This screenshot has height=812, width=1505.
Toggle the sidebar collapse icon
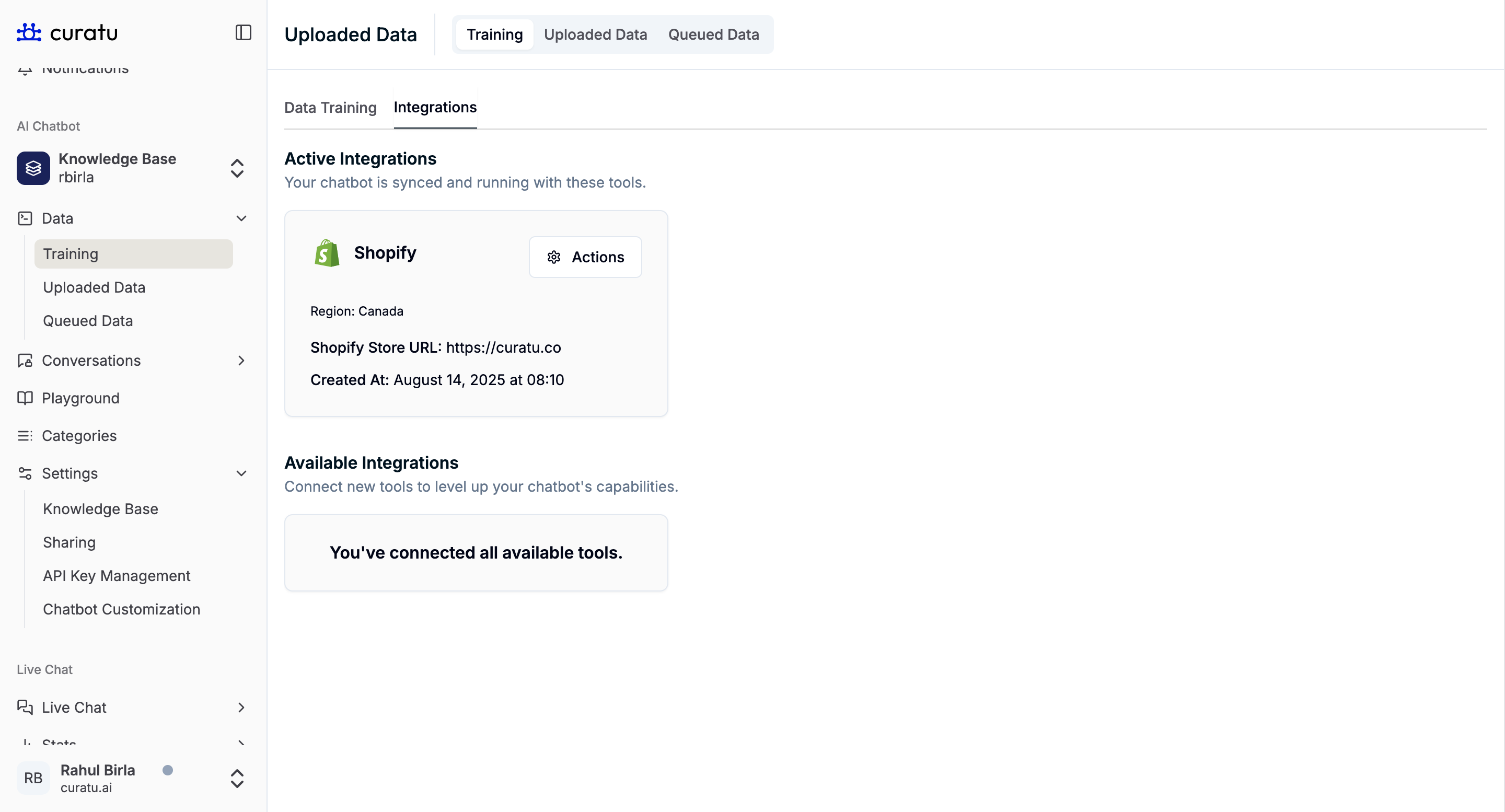[243, 33]
